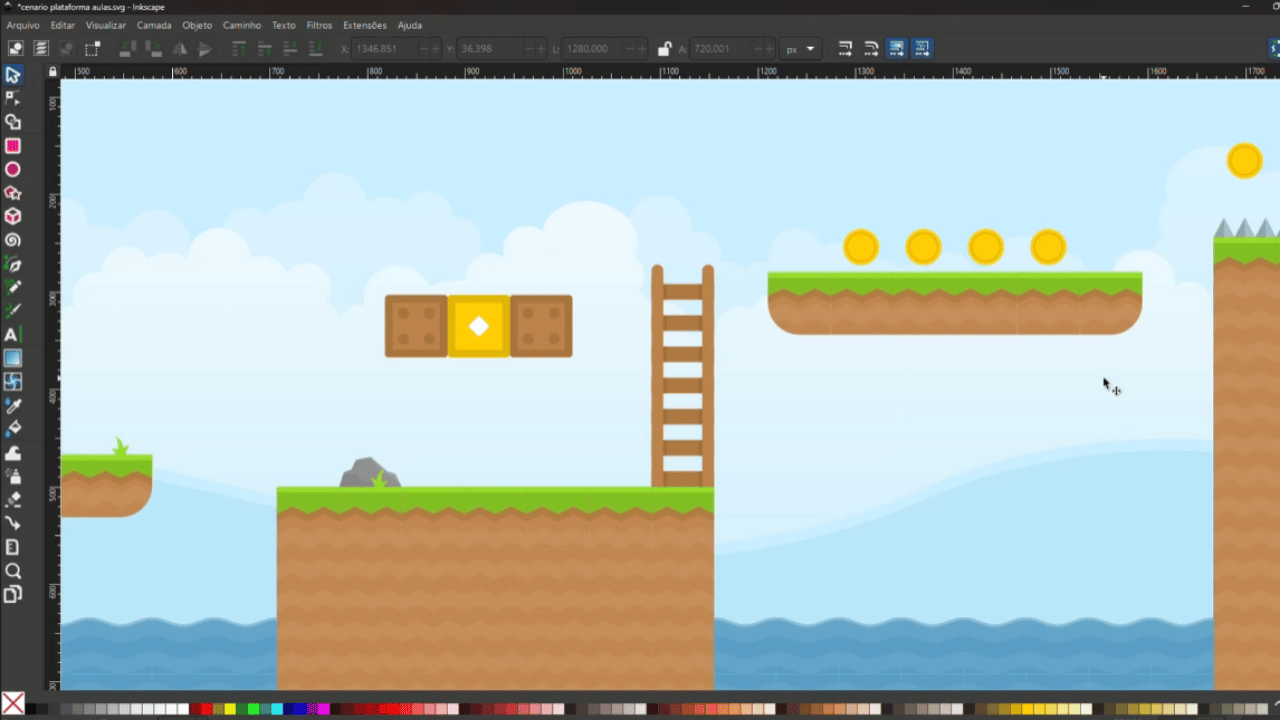Select the Gradient tool
Viewport: 1280px width, 720px height.
click(x=13, y=358)
